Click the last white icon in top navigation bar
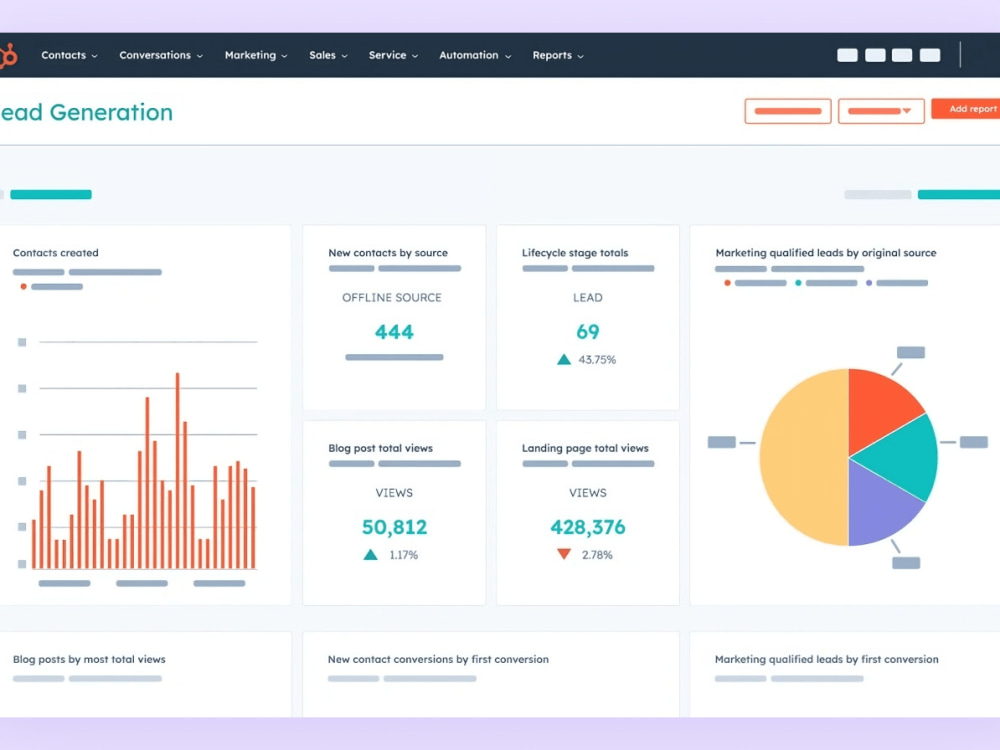The width and height of the screenshot is (1000, 750). [x=930, y=55]
